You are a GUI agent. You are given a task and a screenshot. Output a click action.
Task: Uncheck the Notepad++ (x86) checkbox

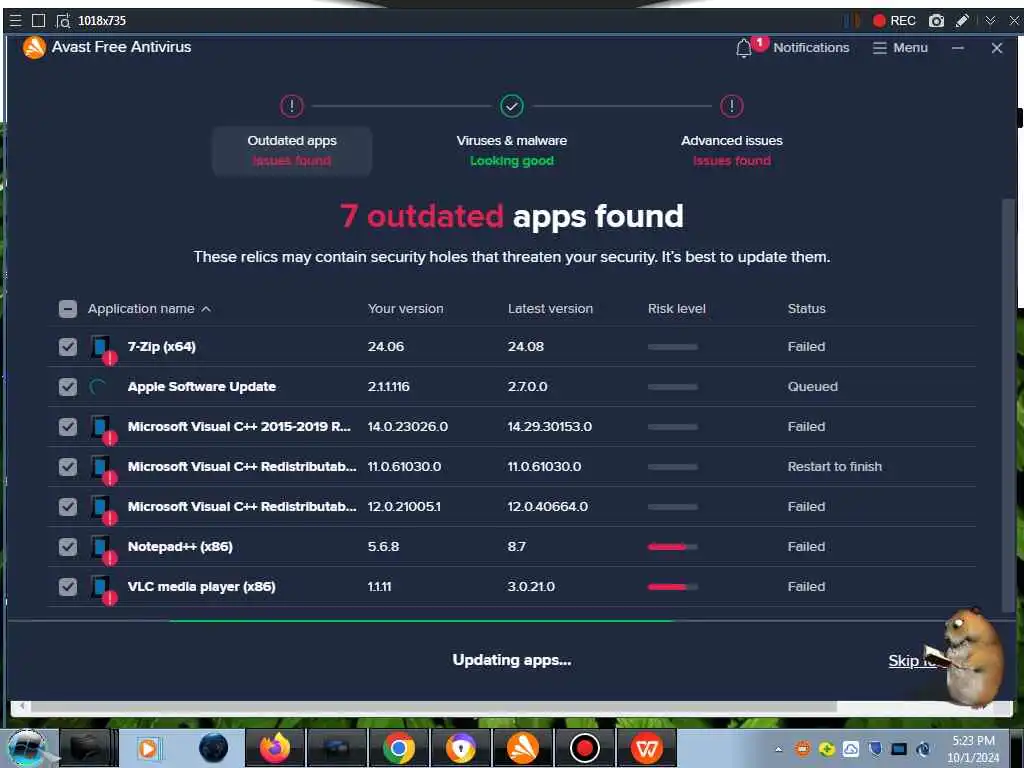pyautogui.click(x=68, y=547)
